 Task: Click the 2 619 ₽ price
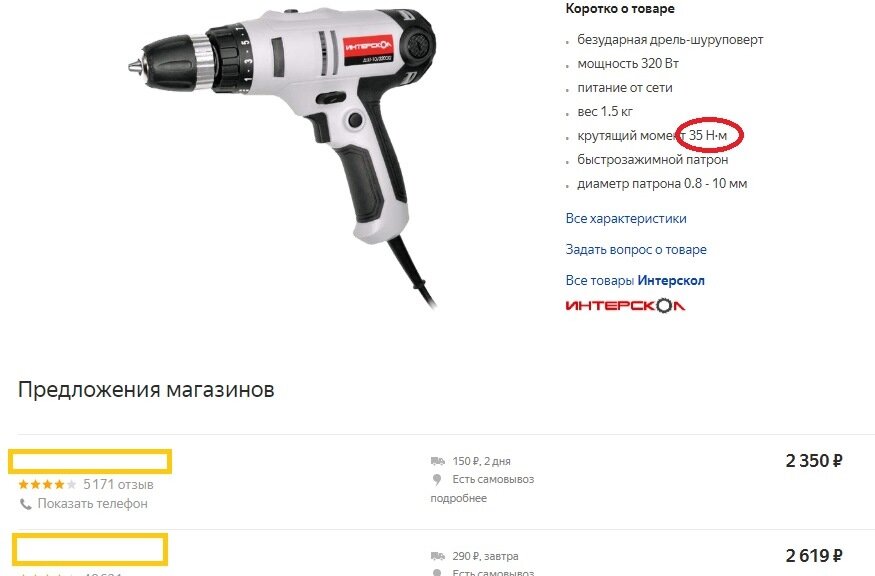pos(814,556)
